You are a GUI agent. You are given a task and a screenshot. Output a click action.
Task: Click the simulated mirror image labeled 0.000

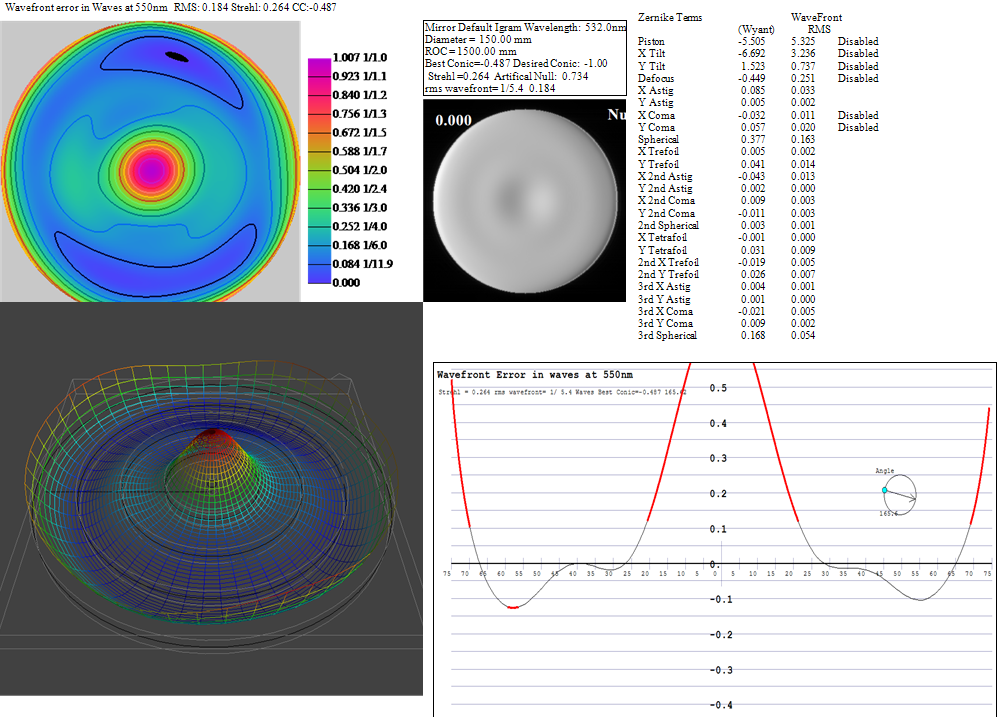click(x=524, y=200)
